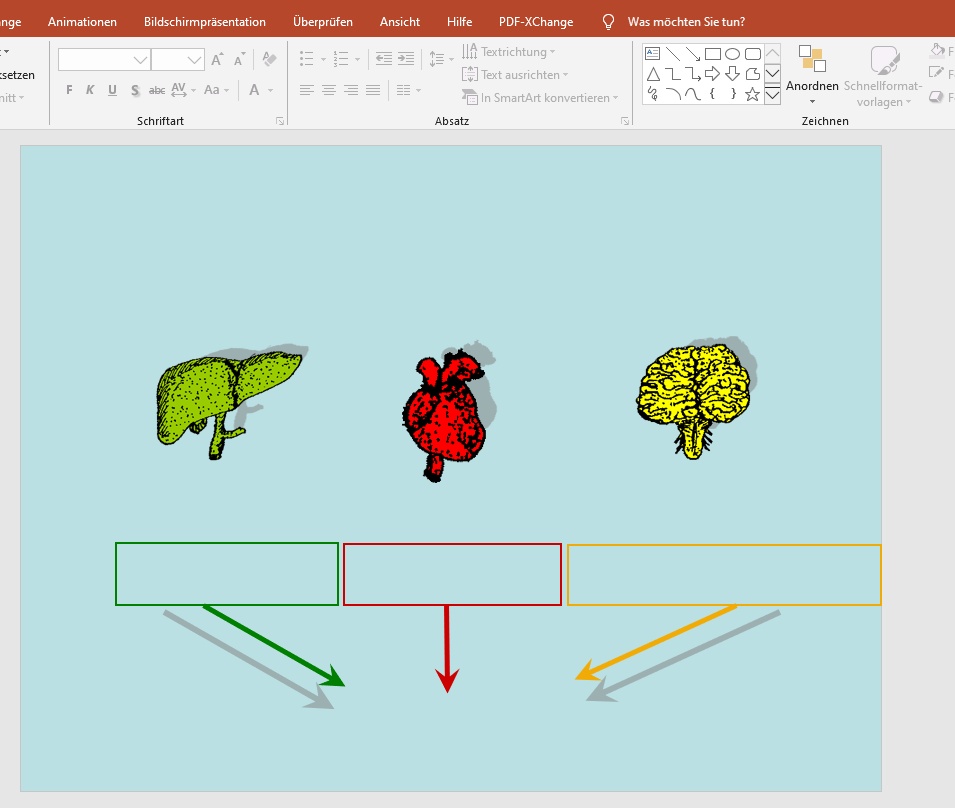Image resolution: width=955 pixels, height=808 pixels.
Task: Select the red heart image on slide
Action: tap(446, 417)
